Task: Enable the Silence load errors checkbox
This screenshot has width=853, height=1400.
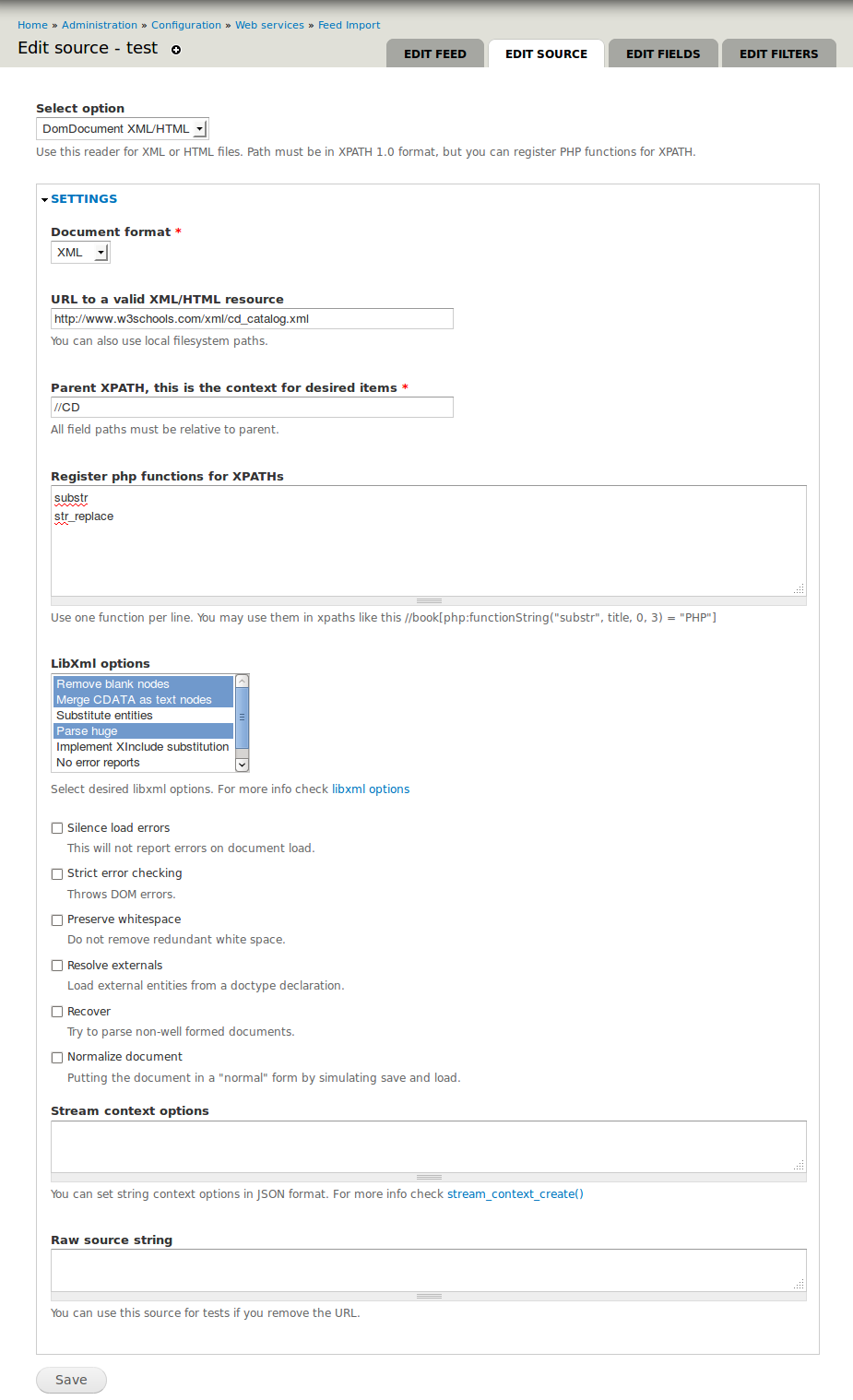Action: 57,828
